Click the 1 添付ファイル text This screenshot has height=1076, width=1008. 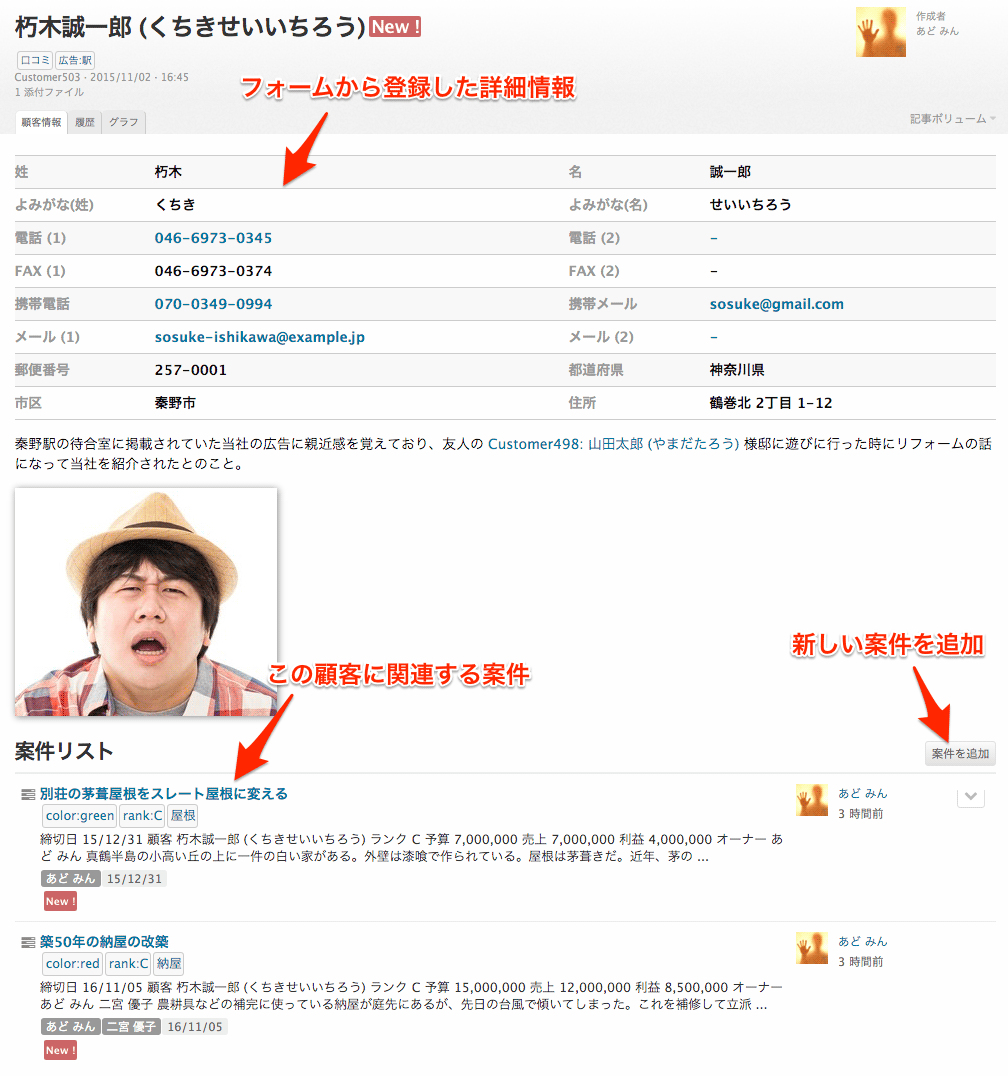click(49, 92)
